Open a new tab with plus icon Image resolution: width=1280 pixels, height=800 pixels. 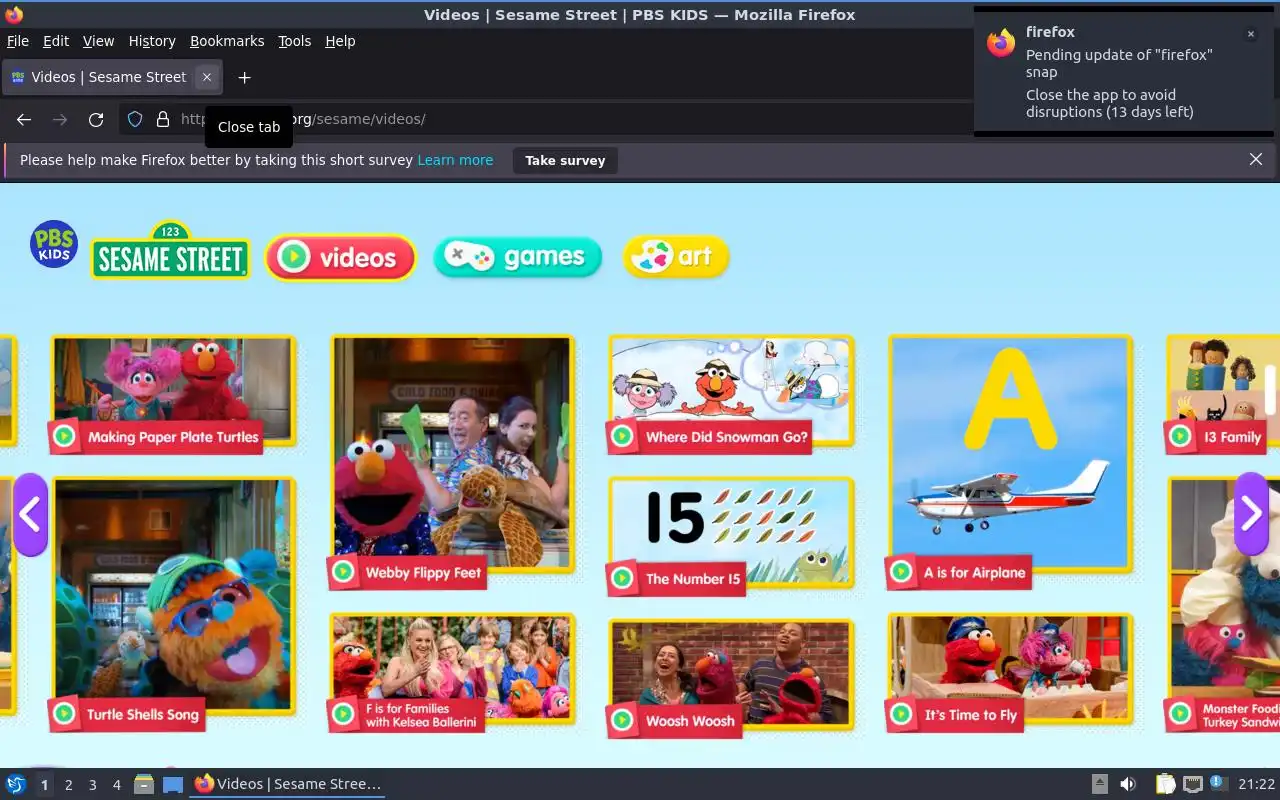click(x=244, y=77)
